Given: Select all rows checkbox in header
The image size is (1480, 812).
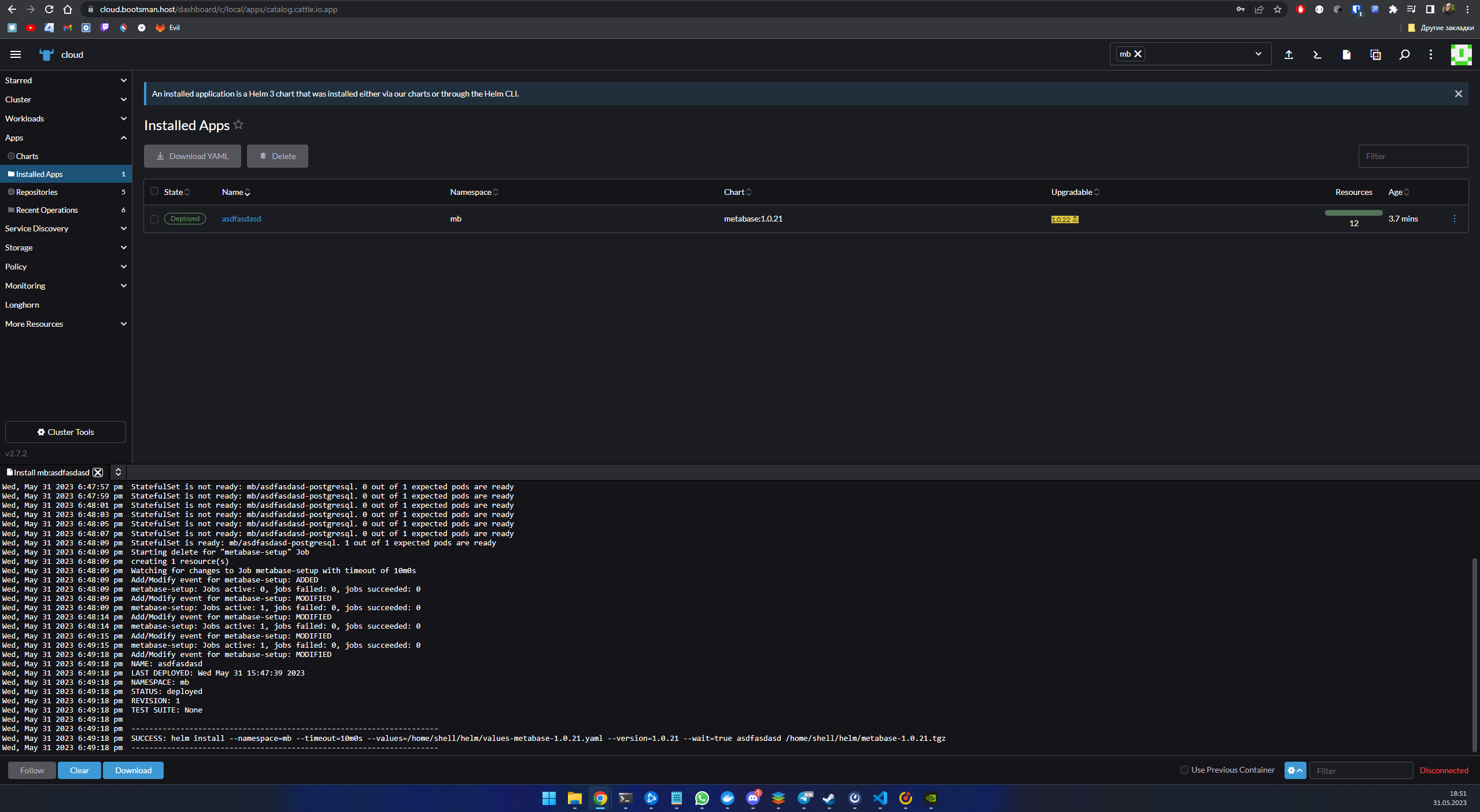Looking at the screenshot, I should [154, 191].
